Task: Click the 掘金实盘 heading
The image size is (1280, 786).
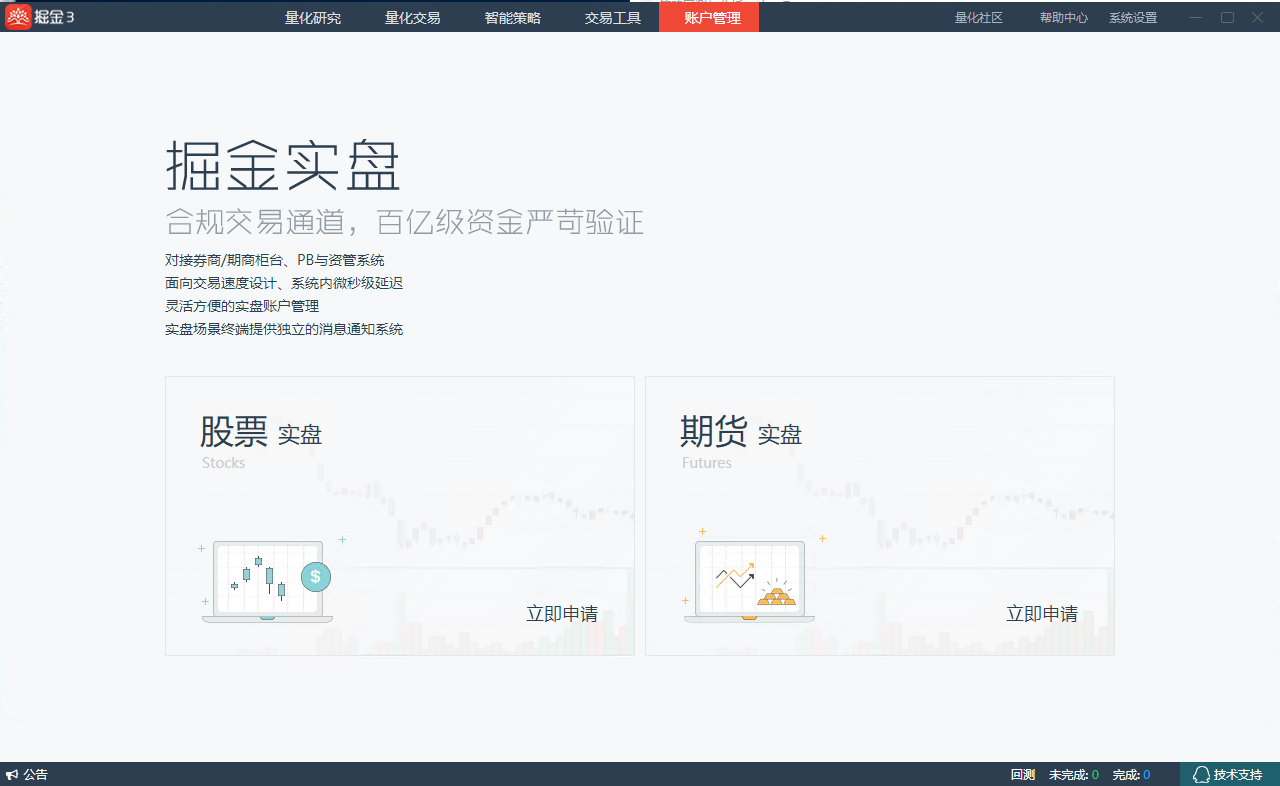Action: pyautogui.click(x=283, y=166)
